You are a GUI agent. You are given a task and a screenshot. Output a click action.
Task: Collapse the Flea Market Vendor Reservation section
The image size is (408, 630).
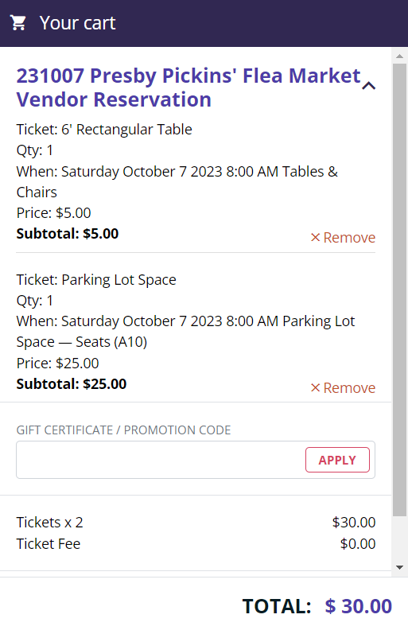[369, 86]
